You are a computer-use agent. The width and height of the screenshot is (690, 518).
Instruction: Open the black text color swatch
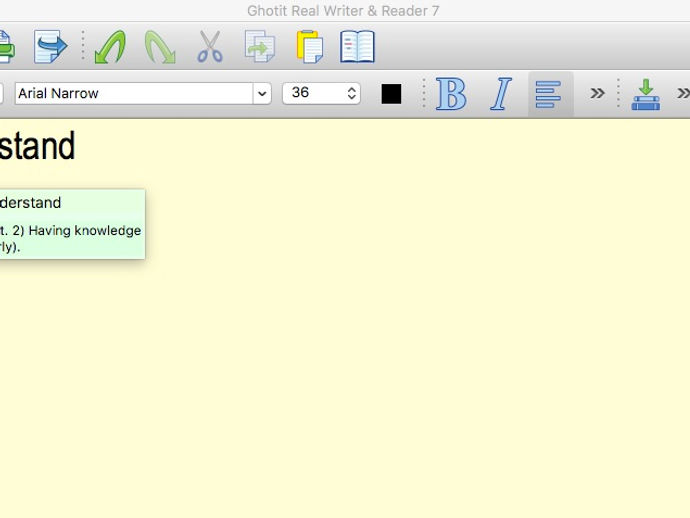pyautogui.click(x=391, y=94)
